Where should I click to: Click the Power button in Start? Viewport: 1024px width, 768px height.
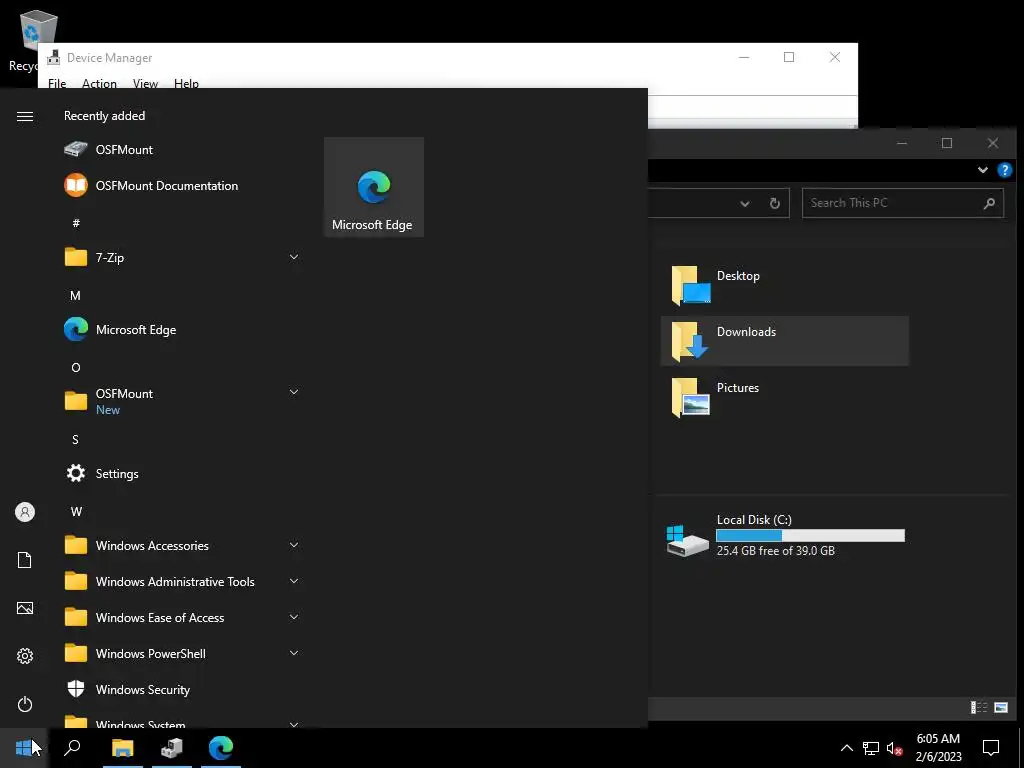(25, 704)
